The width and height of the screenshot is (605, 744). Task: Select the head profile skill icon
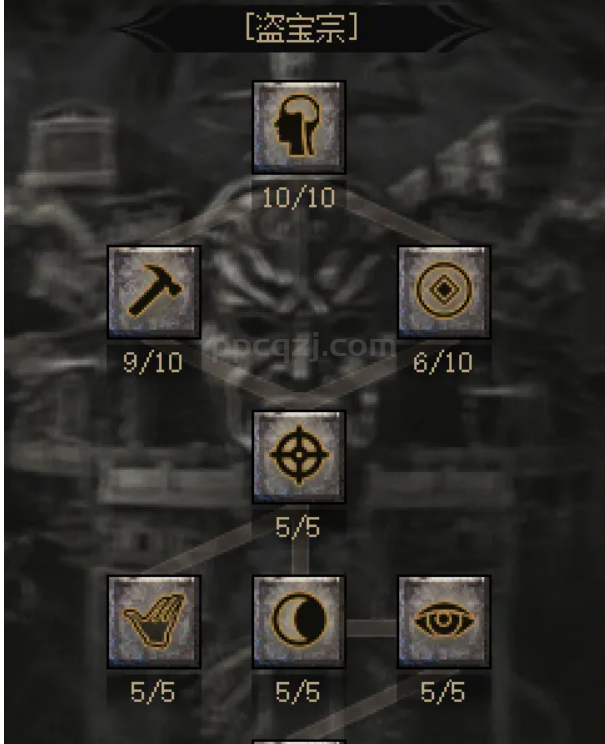click(298, 127)
